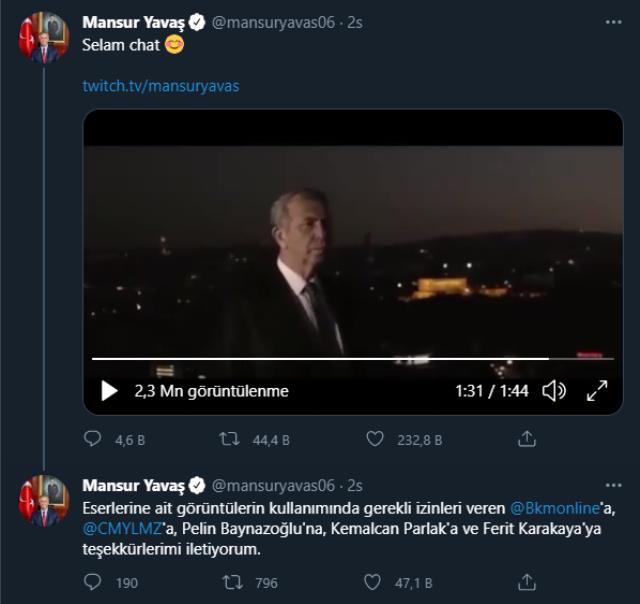Reply to the second tweet
The height and width of the screenshot is (604, 640).
(x=93, y=581)
